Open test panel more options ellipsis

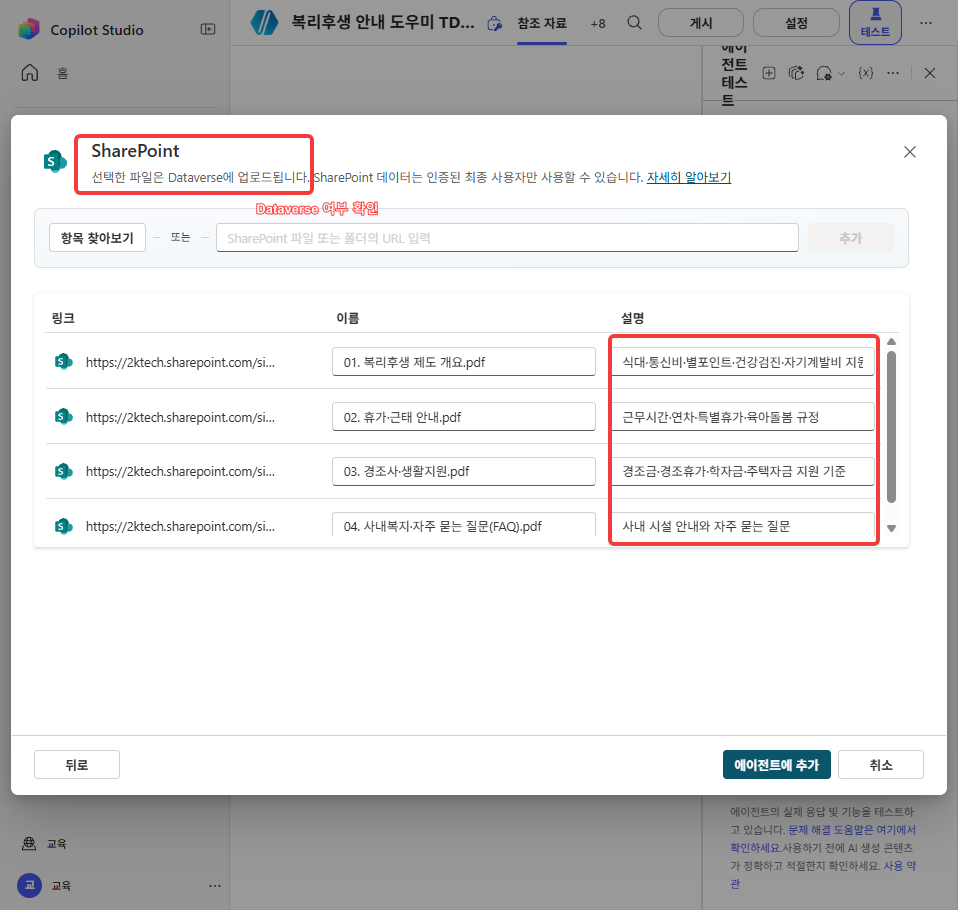coord(893,73)
